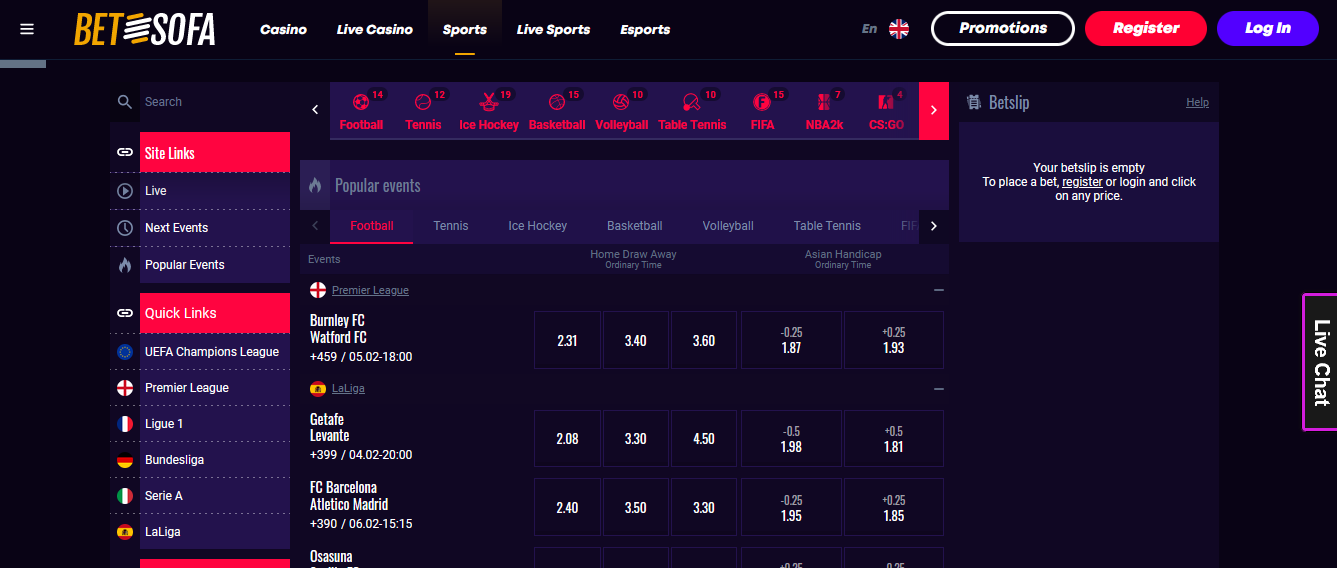Open the Live Casino menu item
Viewport: 1337px width, 568px height.
point(374,29)
